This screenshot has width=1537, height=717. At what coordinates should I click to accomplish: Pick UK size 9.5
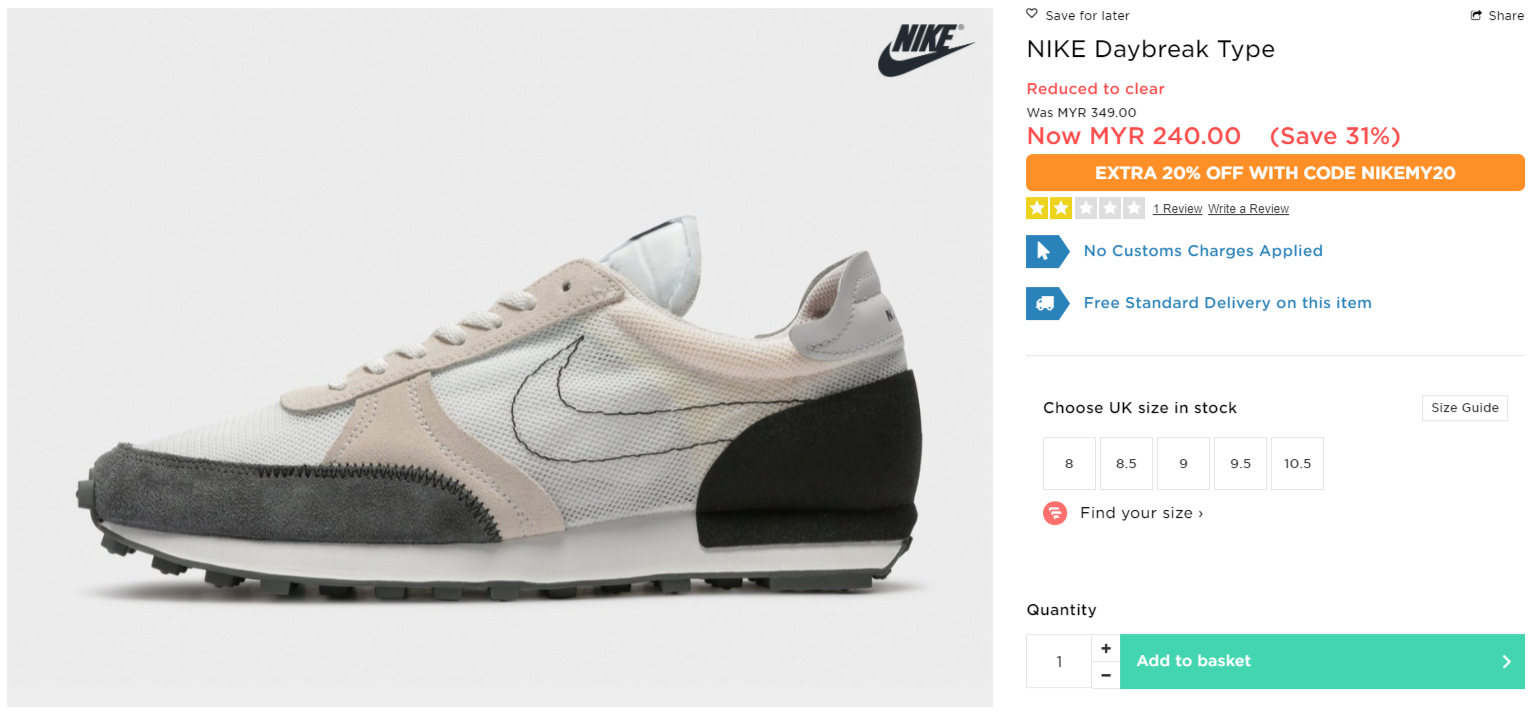tap(1240, 464)
